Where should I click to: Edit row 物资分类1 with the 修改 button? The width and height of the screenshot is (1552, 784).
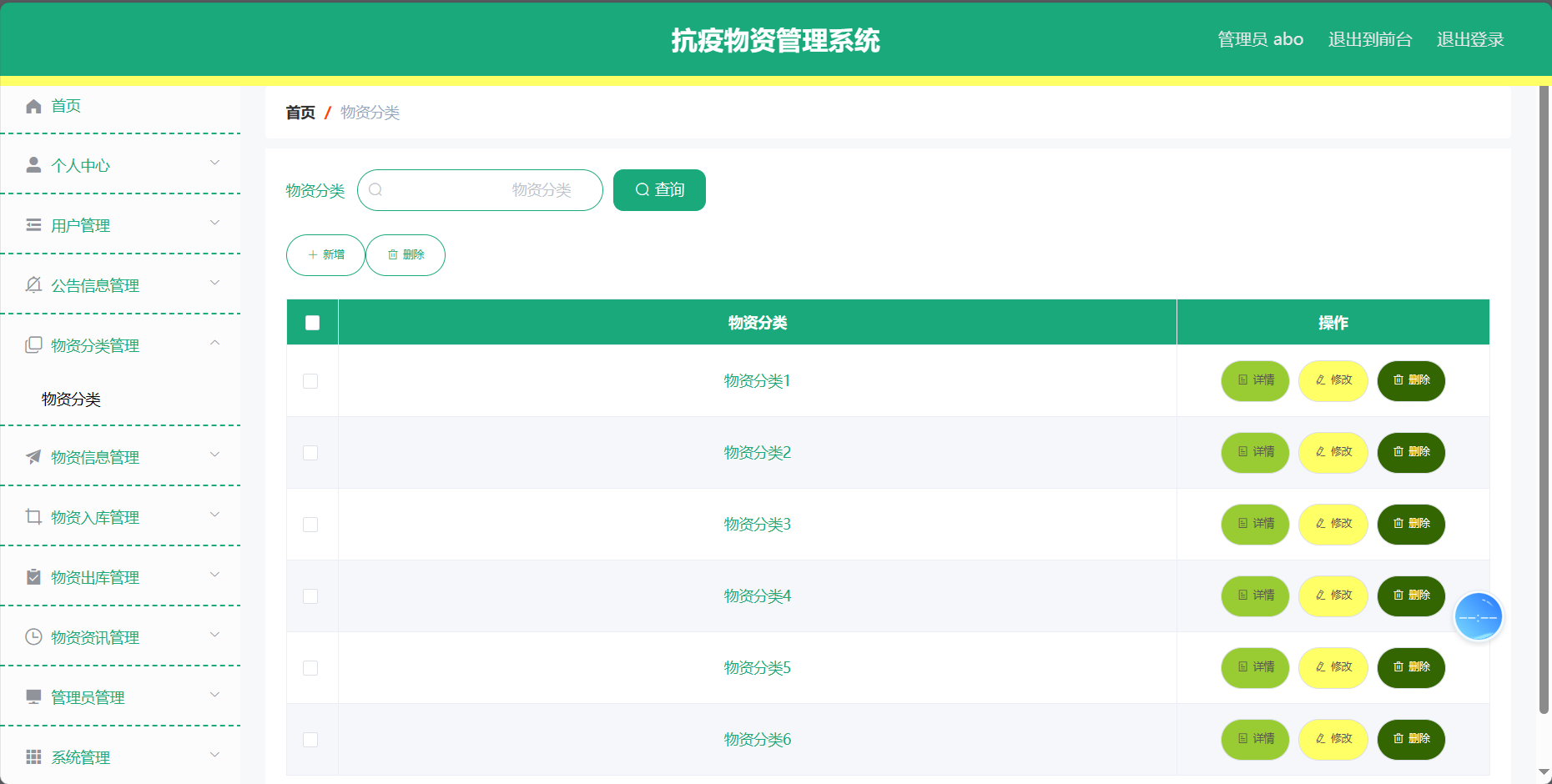click(1333, 380)
